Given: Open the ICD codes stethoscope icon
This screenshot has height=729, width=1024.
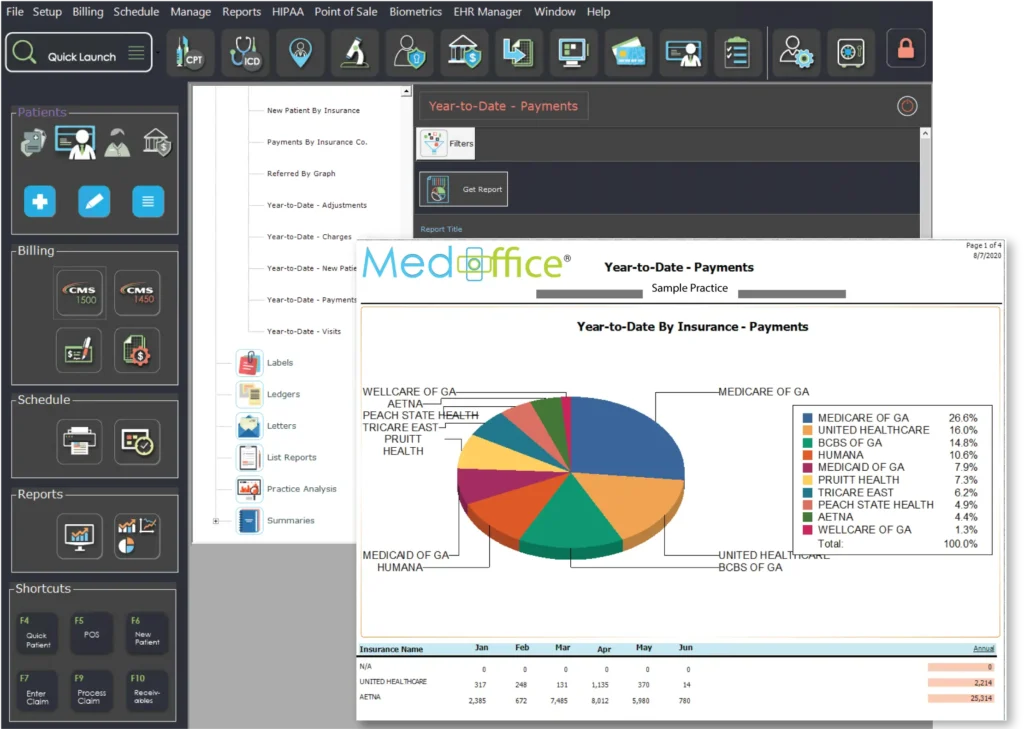Looking at the screenshot, I should click(243, 52).
